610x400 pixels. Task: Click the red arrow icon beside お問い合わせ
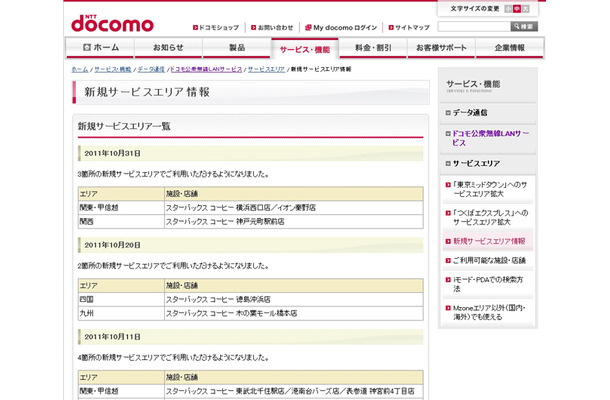254,28
